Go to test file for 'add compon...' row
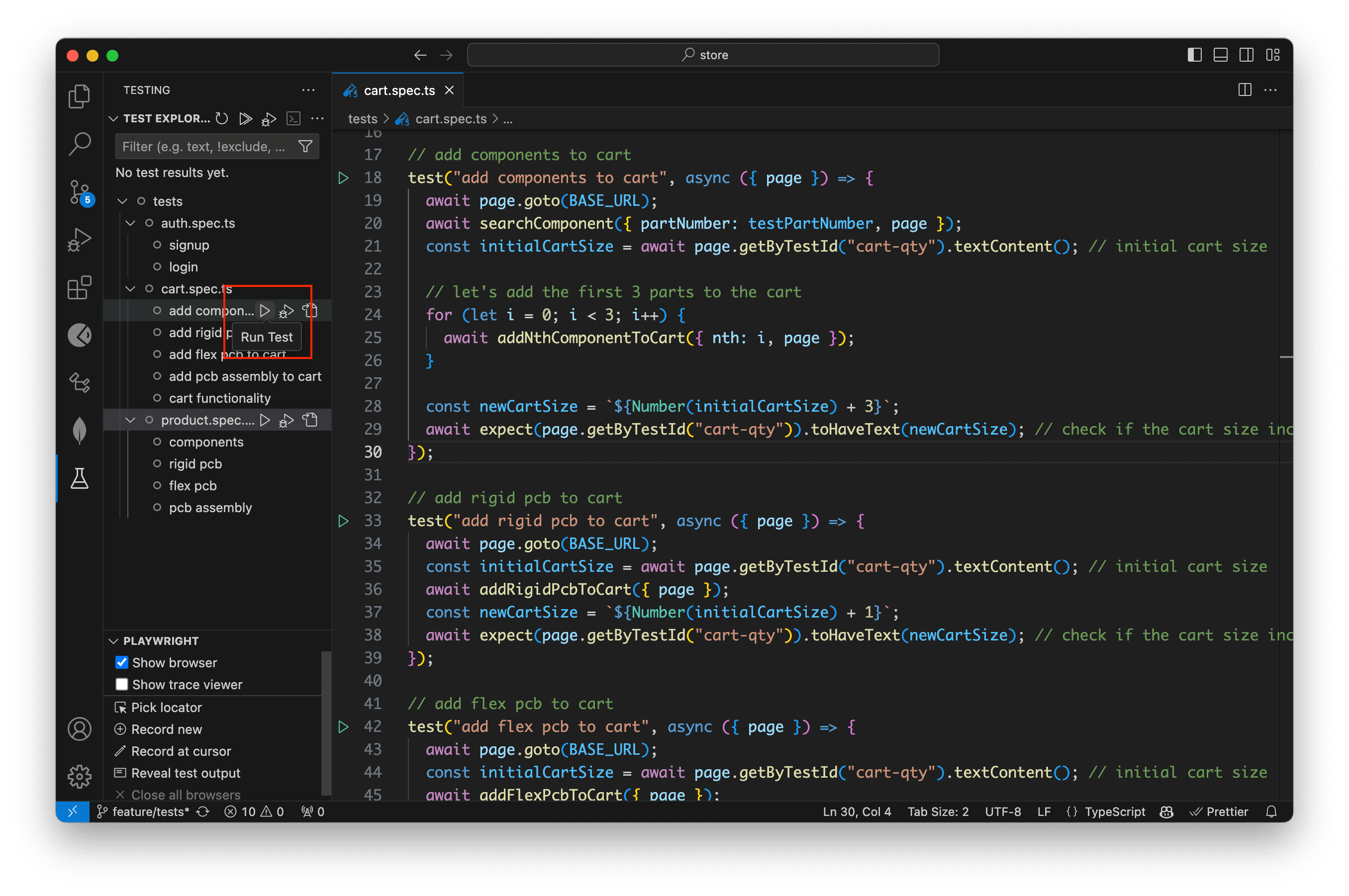The width and height of the screenshot is (1349, 896). 310,310
